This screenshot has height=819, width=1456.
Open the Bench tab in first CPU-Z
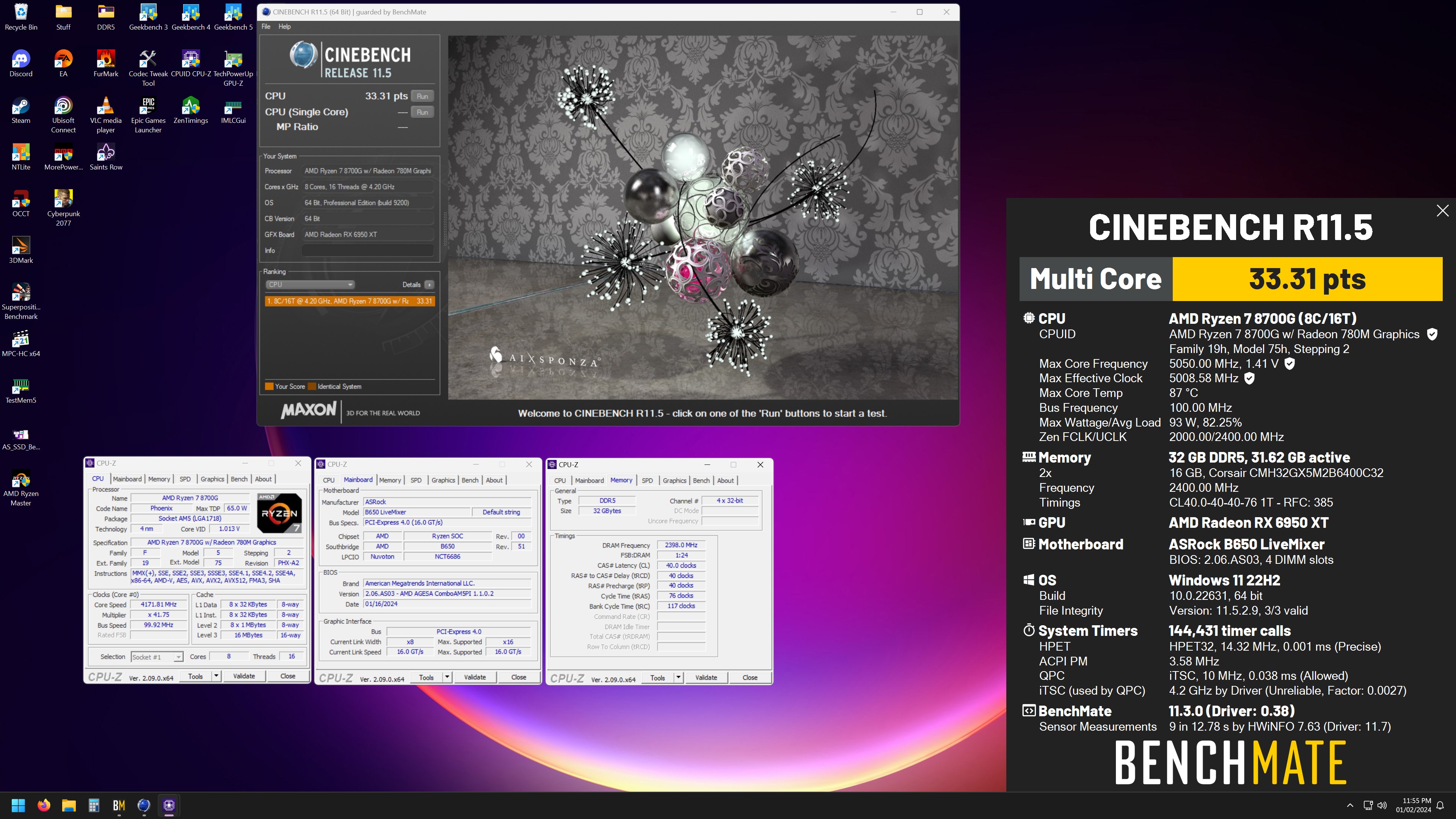(x=239, y=479)
